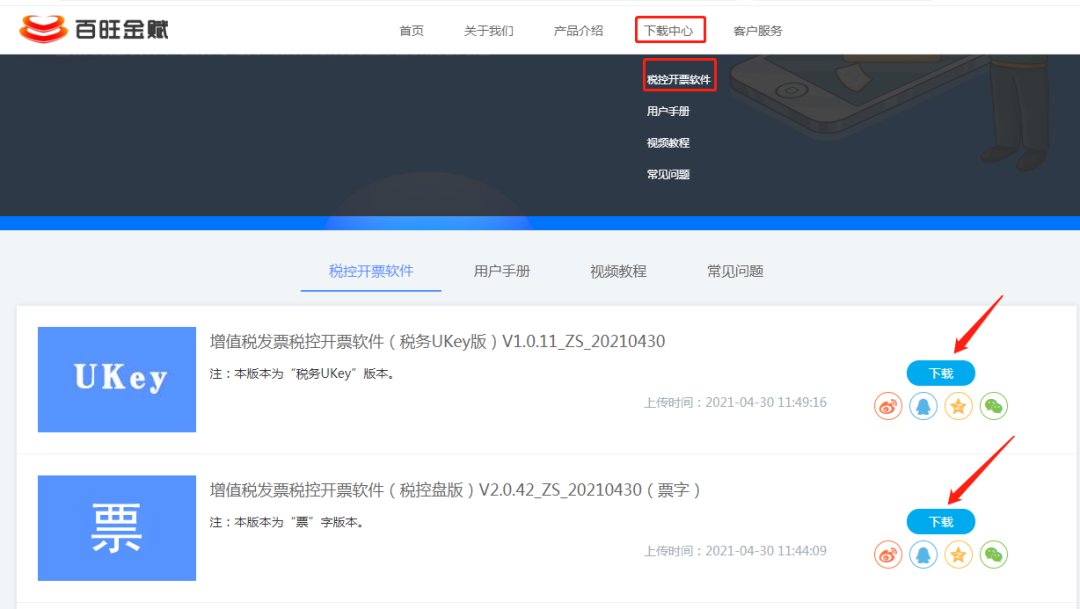
Task: Open 客户服务 in the navigation bar
Action: click(x=758, y=30)
